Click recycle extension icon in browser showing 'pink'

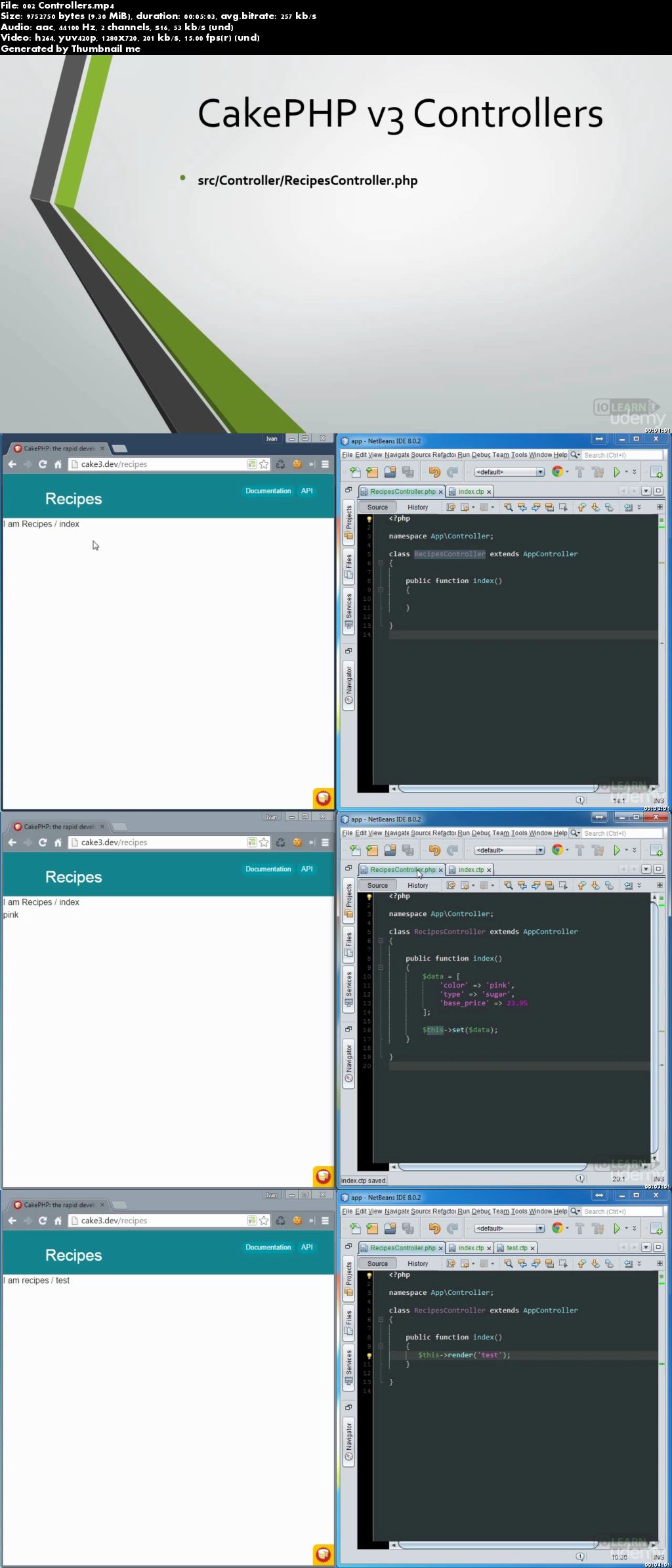point(280,842)
